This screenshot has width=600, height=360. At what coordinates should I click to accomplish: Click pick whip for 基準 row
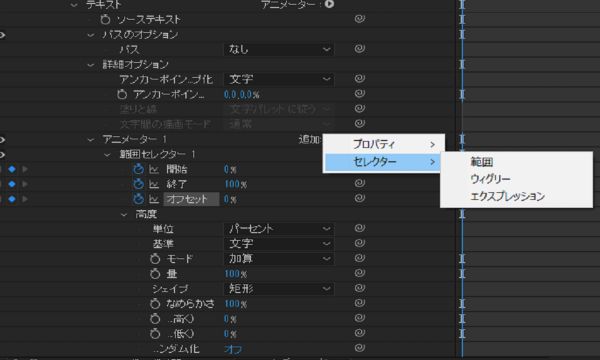pyautogui.click(x=359, y=243)
